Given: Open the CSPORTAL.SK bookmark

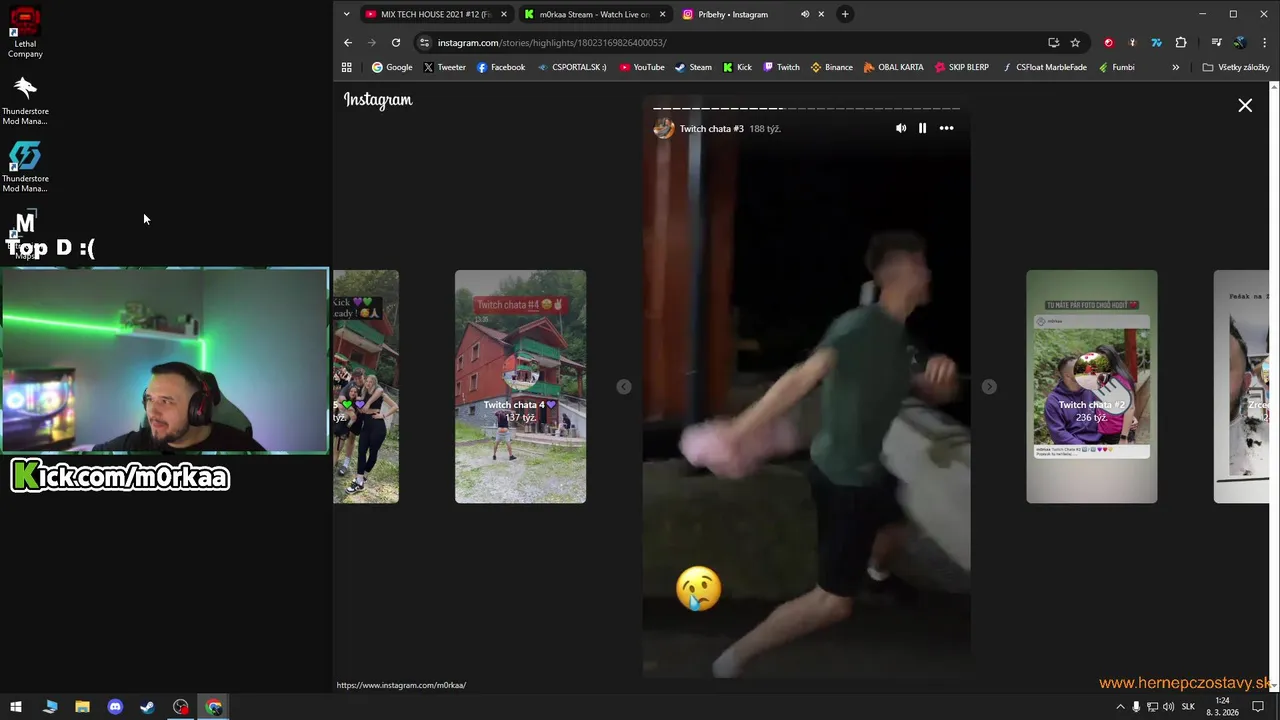Looking at the screenshot, I should point(572,67).
